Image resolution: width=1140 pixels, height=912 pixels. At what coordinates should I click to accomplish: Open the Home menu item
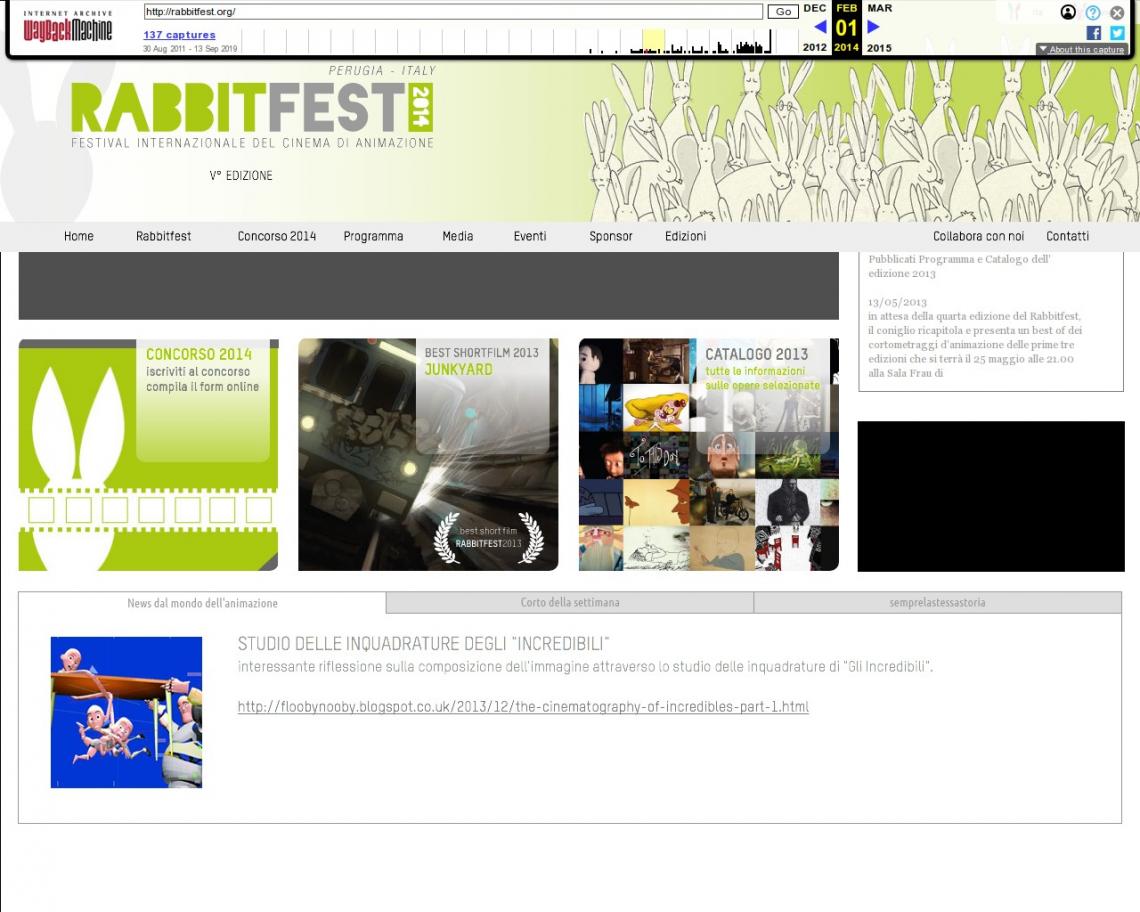point(79,236)
